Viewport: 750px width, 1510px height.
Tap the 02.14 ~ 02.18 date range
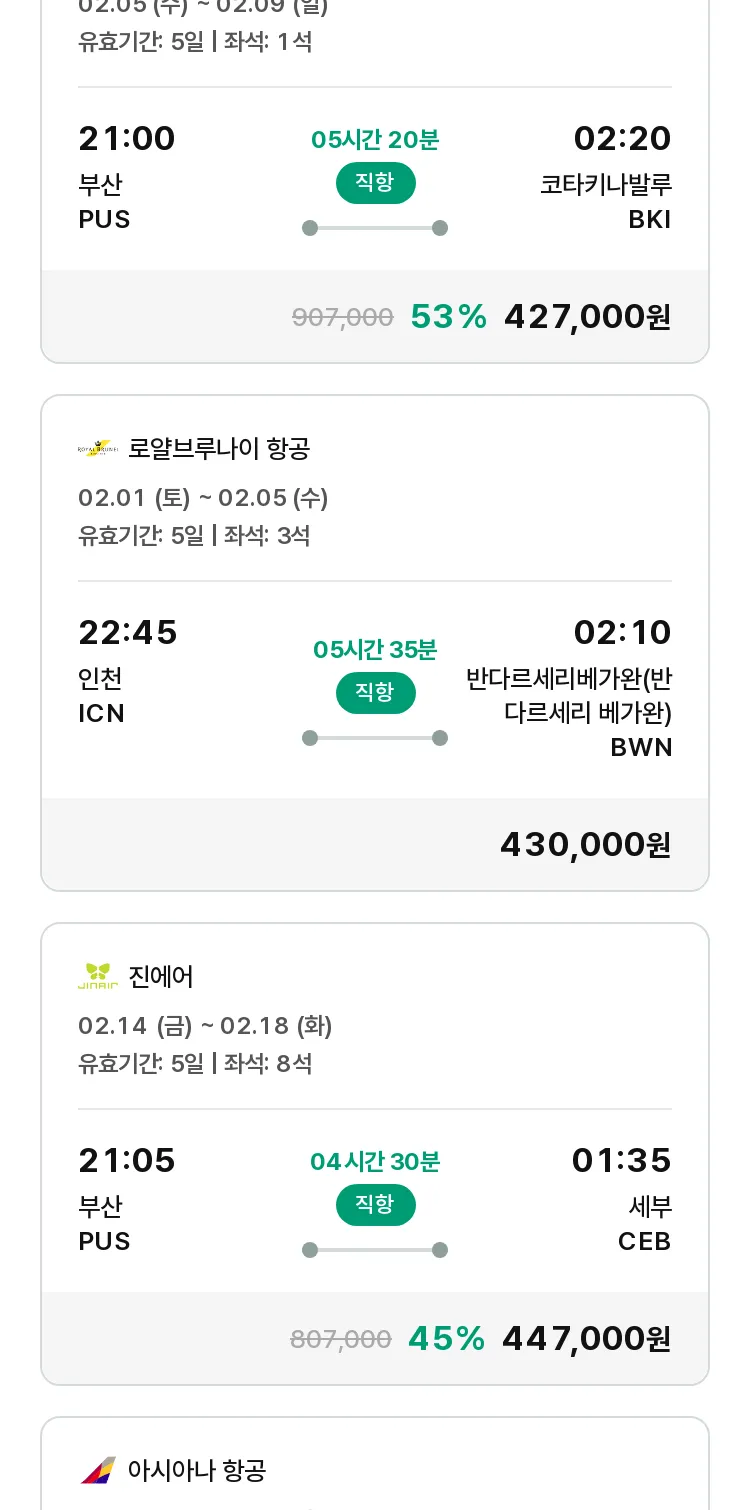click(205, 1026)
